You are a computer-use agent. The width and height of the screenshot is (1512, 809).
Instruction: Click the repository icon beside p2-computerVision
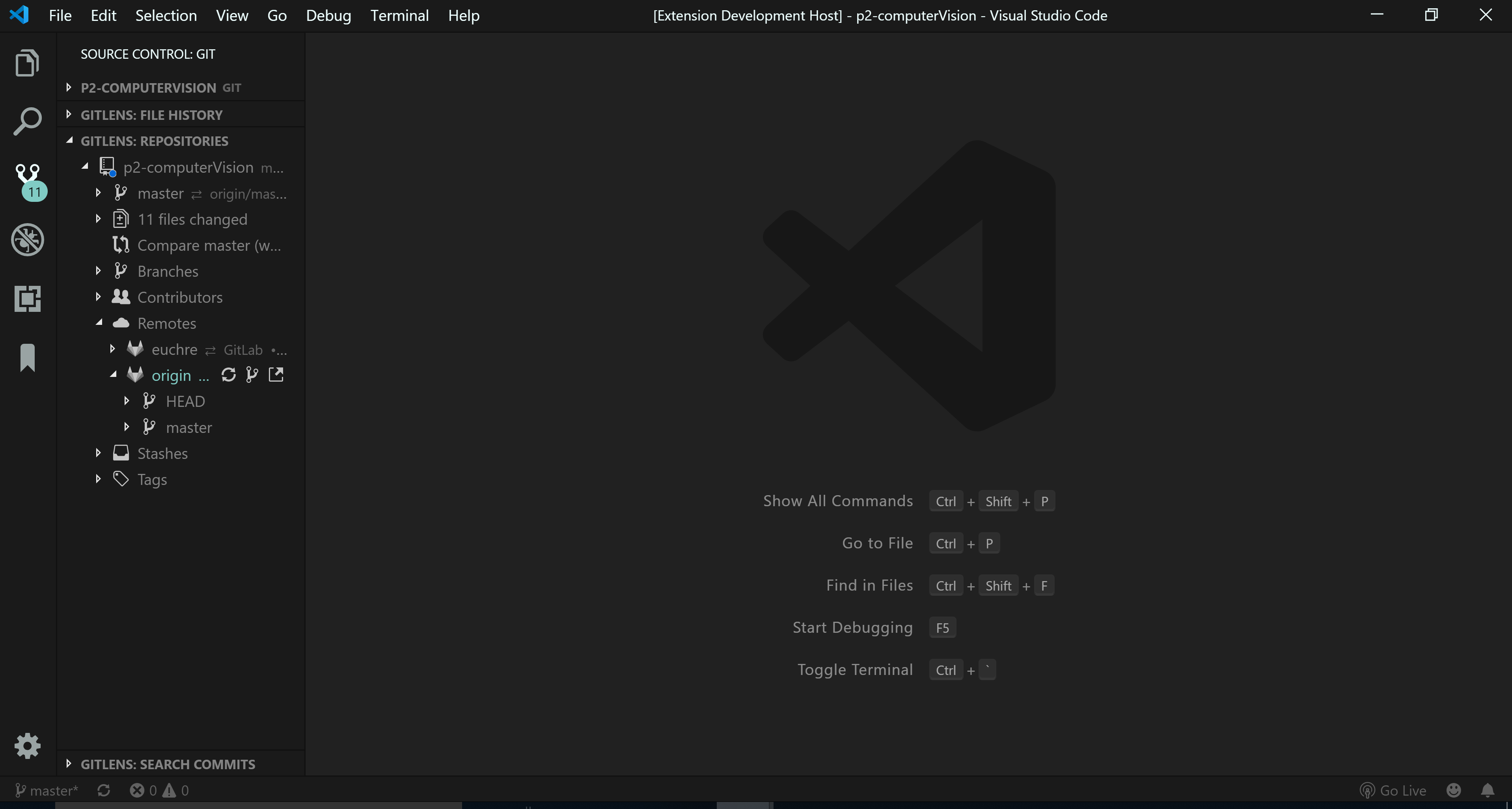point(107,167)
